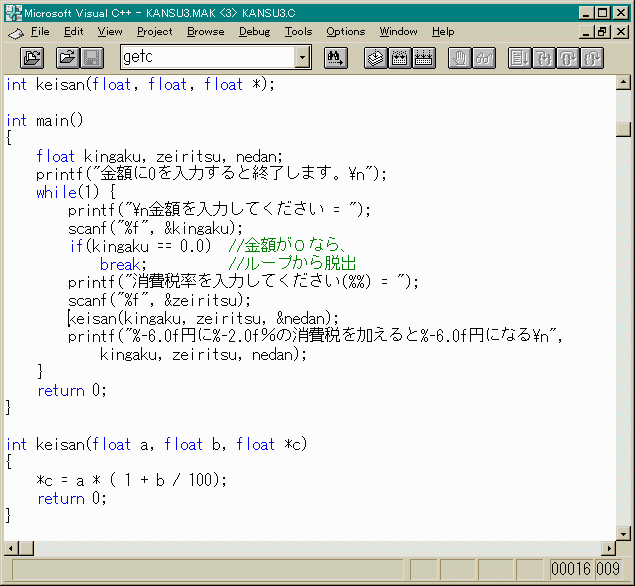Click the Options menu
This screenshot has width=635, height=586.
click(x=345, y=32)
